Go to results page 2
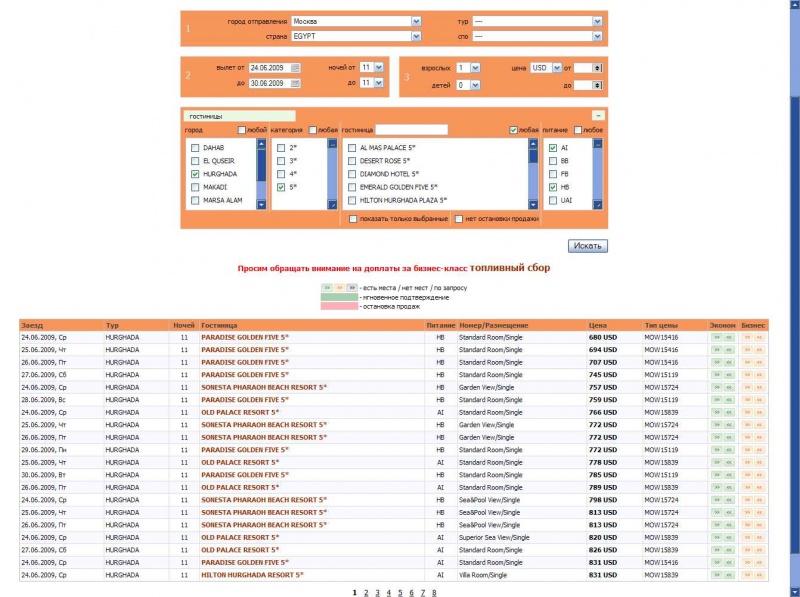Viewport: 800px width, 597px height. pyautogui.click(x=366, y=592)
